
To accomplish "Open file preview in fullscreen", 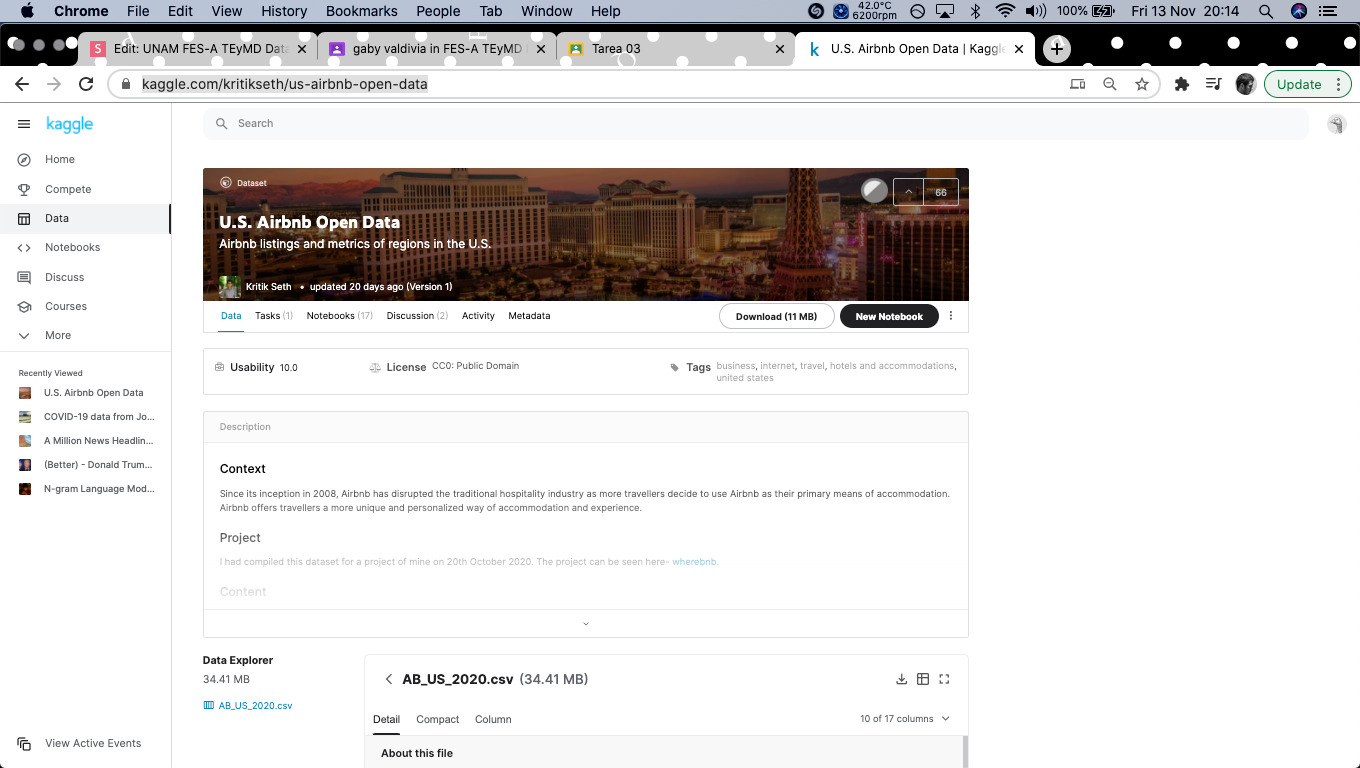I will pos(944,679).
